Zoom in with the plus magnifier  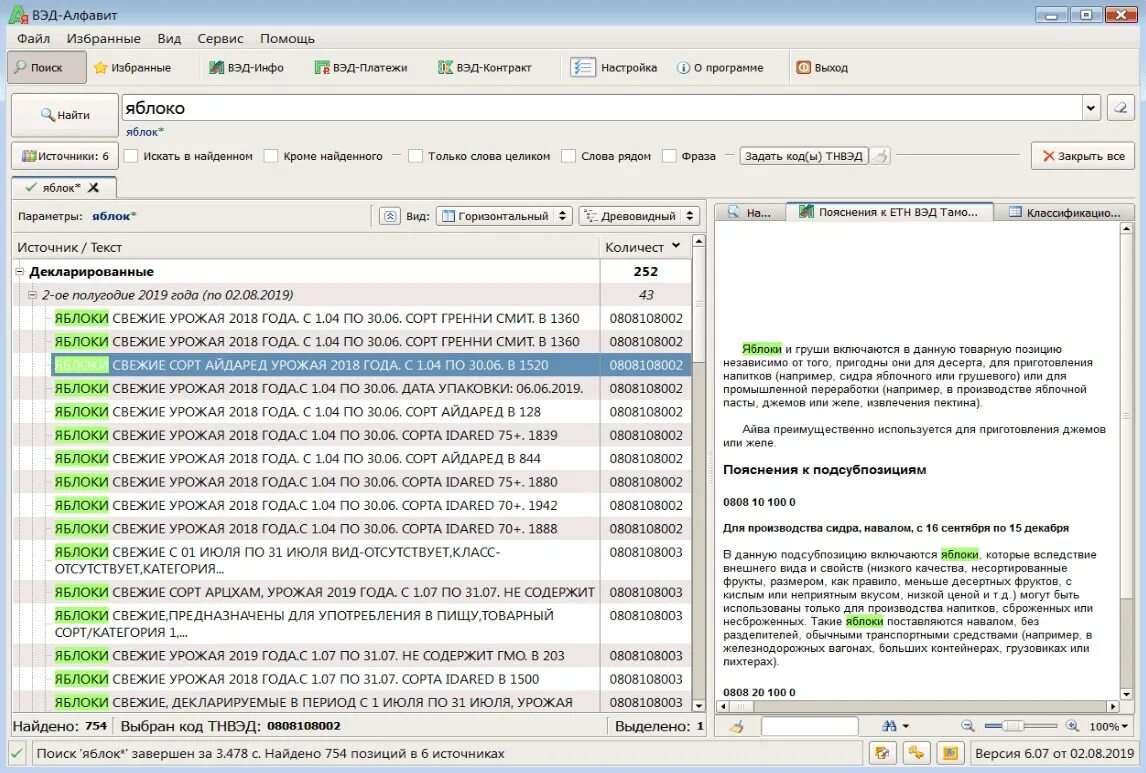click(1072, 726)
